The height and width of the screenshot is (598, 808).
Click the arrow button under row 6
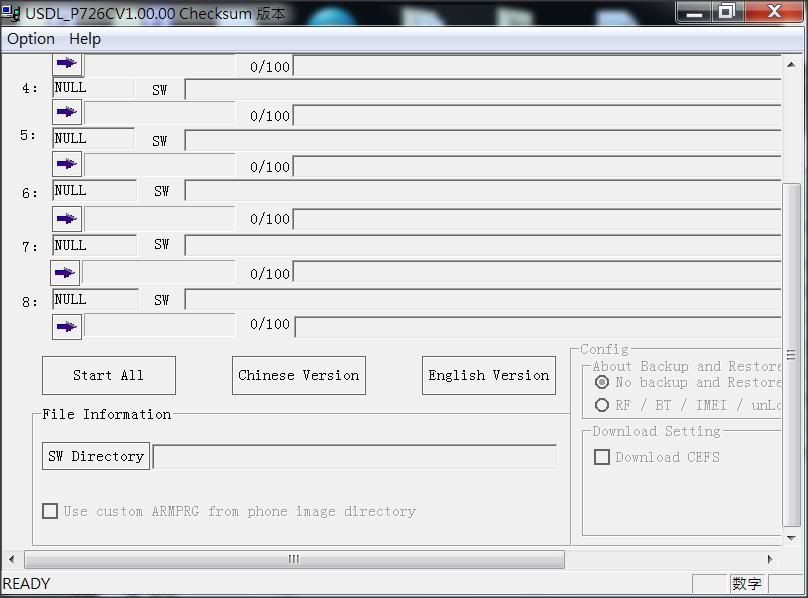(x=67, y=219)
